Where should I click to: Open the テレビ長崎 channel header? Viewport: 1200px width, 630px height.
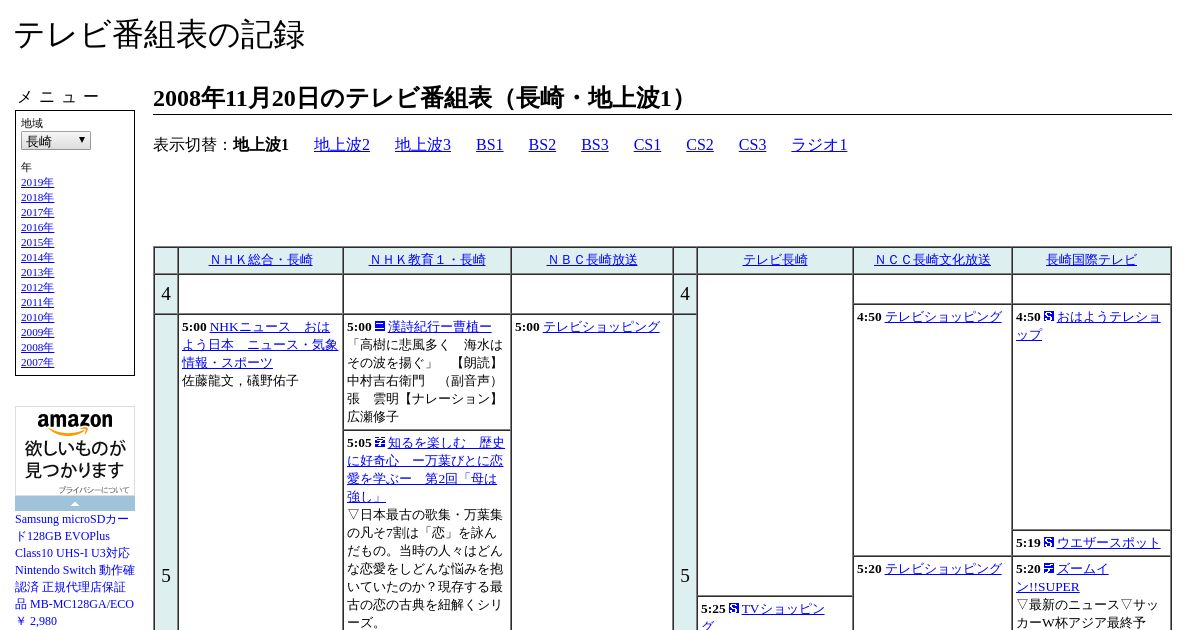point(775,260)
